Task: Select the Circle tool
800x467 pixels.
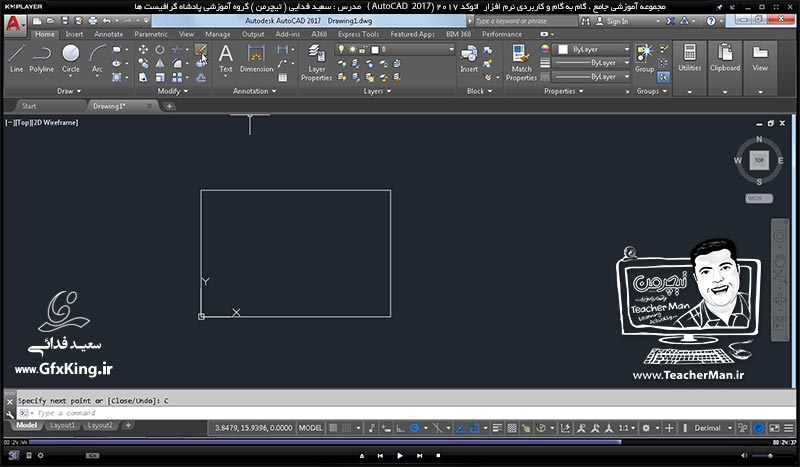Action: coord(70,59)
